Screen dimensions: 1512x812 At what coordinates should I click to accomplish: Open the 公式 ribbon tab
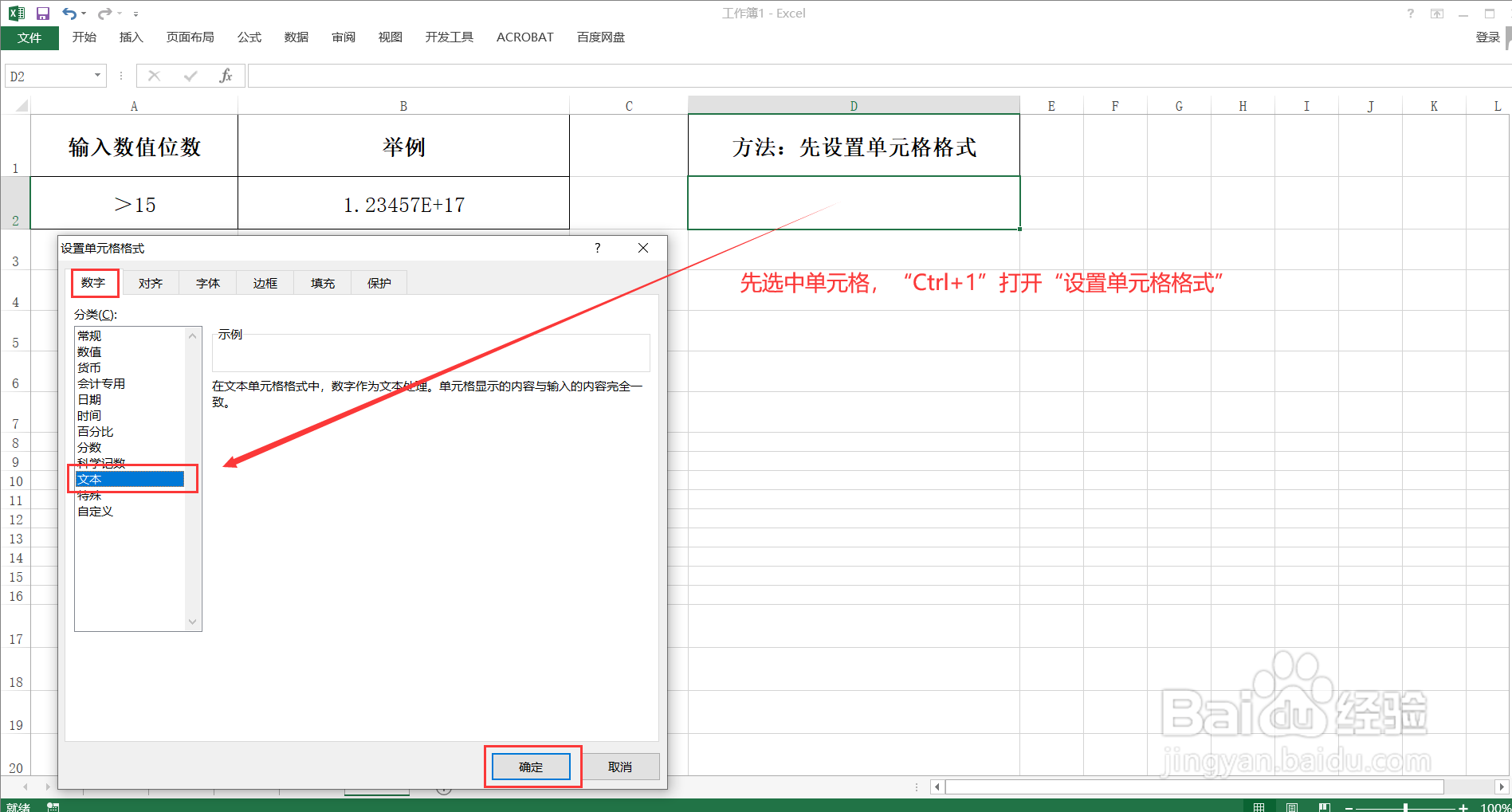coord(249,37)
